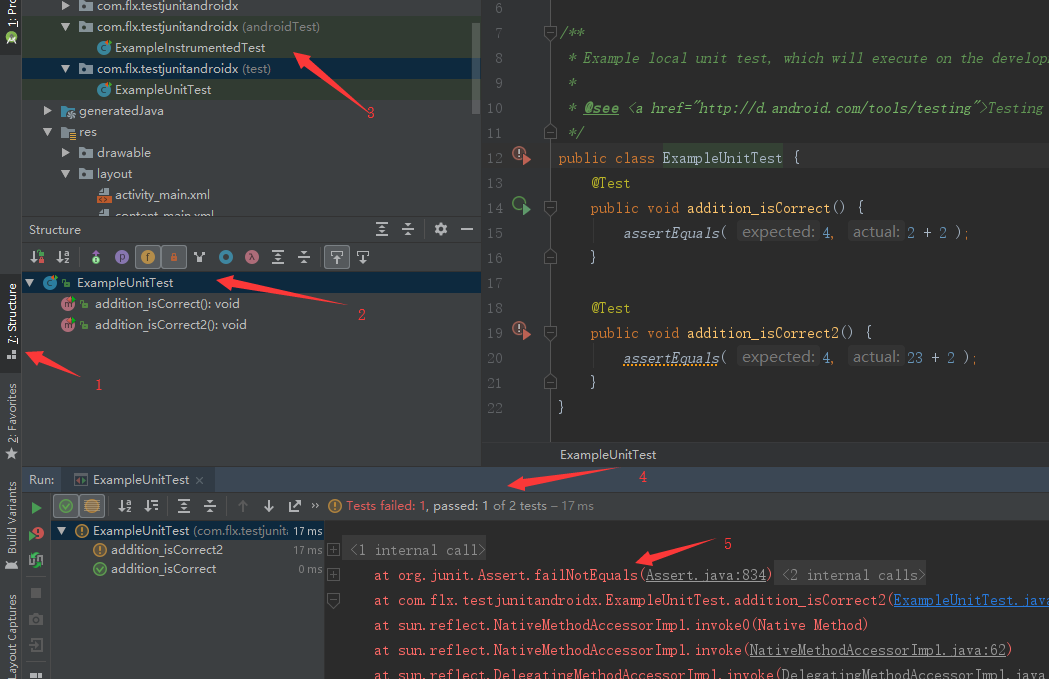This screenshot has width=1049, height=679.
Task: Toggle Autoscroll from Source in Structure
Action: click(363, 257)
